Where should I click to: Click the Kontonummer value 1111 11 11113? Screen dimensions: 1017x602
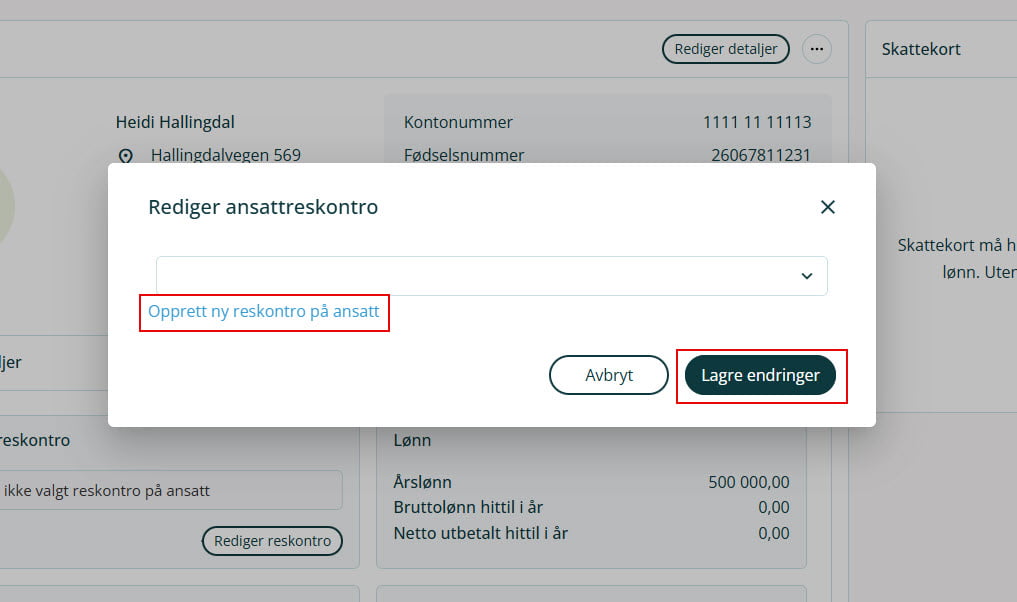coord(756,122)
